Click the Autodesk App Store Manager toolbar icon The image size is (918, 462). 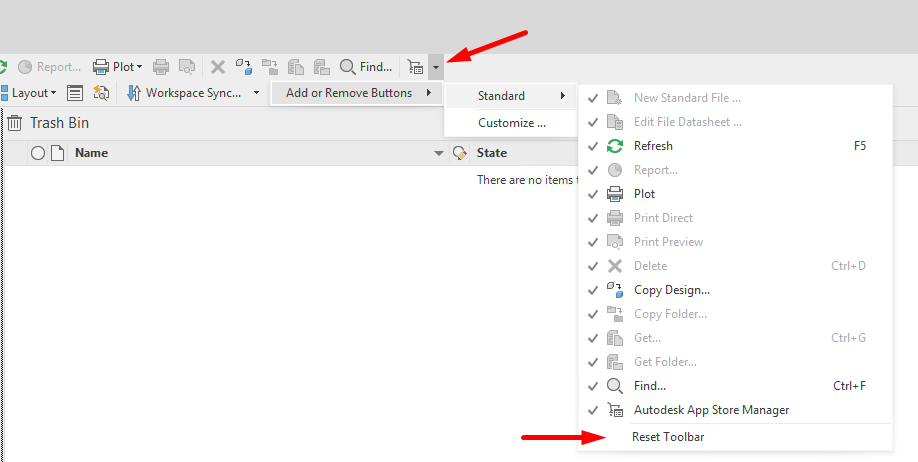coord(415,67)
